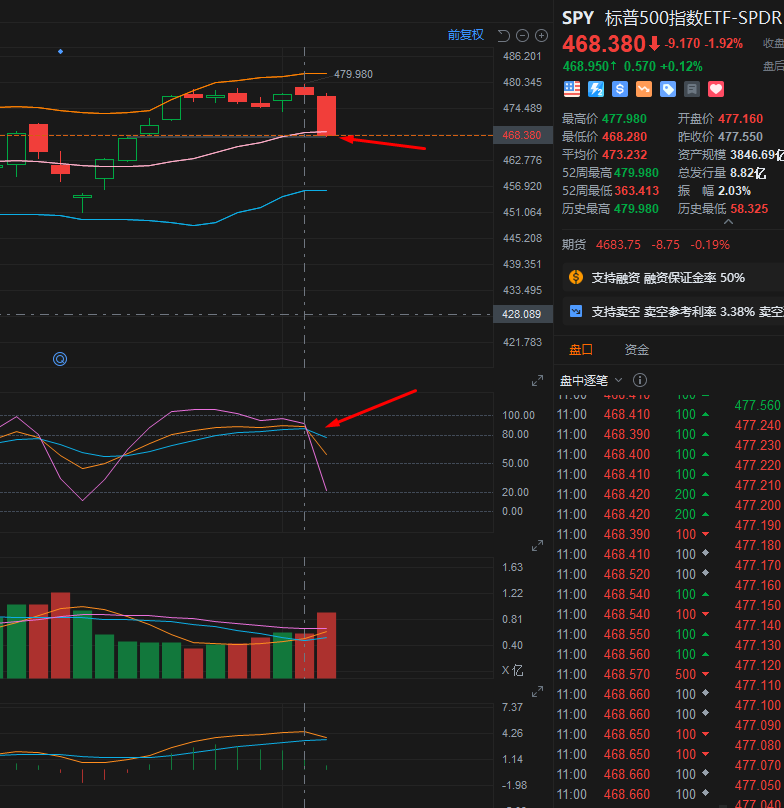This screenshot has width=784, height=808.
Task: Click 最低价 468.280 value
Action: 624,137
